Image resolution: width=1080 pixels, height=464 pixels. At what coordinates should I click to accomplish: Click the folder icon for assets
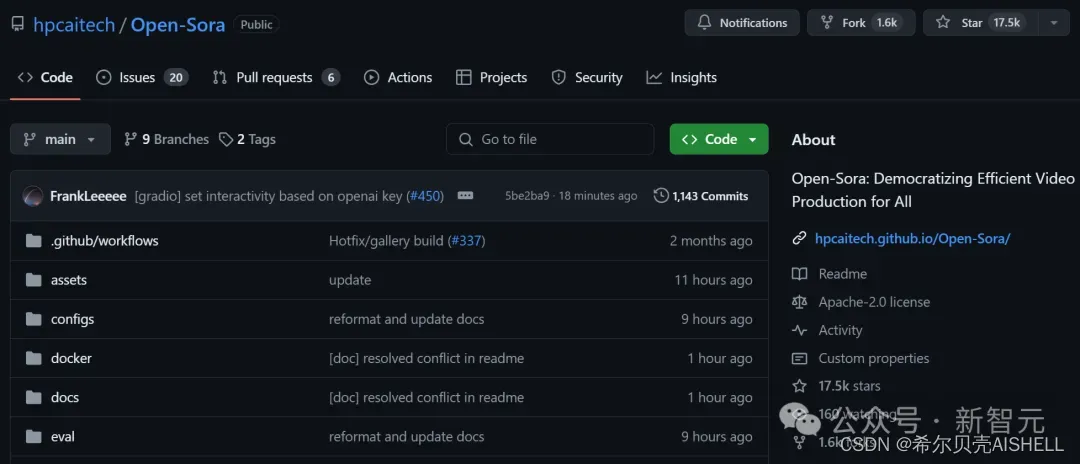point(33,280)
